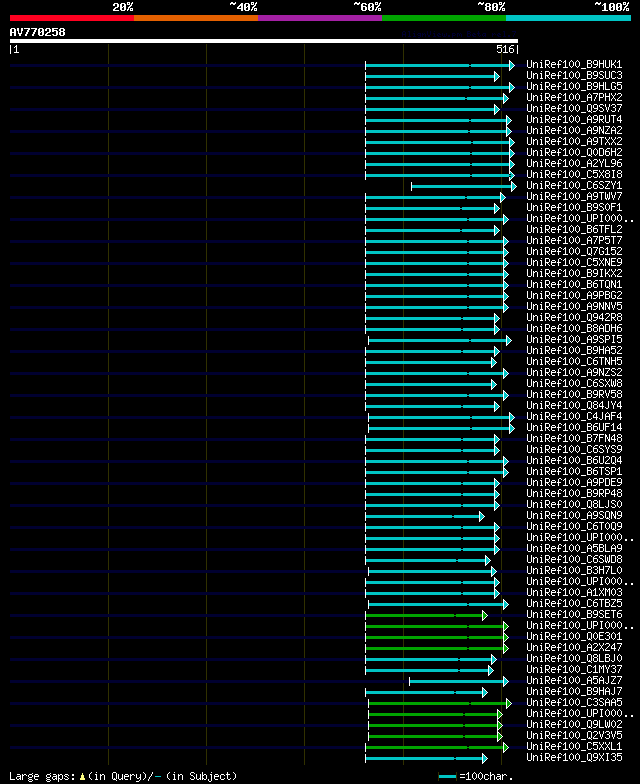The width and height of the screenshot is (640, 784).
Task: Select the UniRef100_A7P5T7 label
Action: tap(574, 240)
